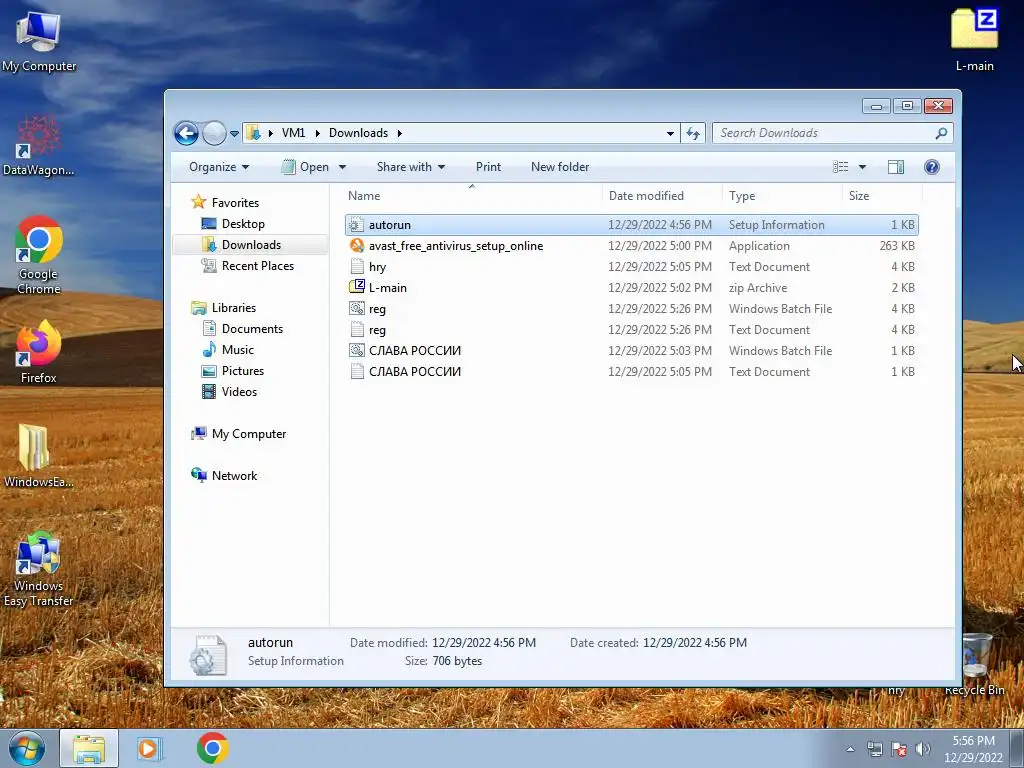Click Print in the toolbar

pos(488,167)
